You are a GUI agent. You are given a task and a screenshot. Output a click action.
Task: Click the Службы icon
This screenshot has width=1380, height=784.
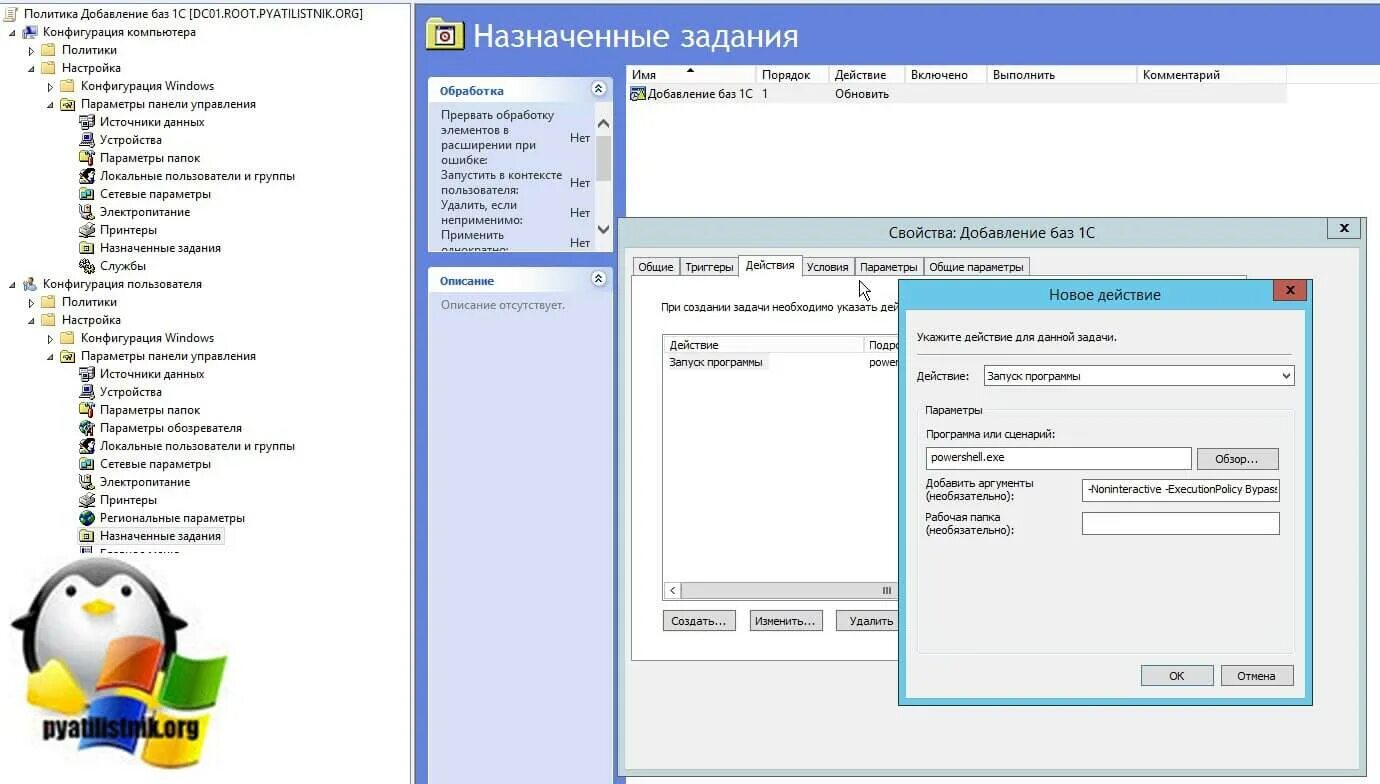tap(87, 265)
